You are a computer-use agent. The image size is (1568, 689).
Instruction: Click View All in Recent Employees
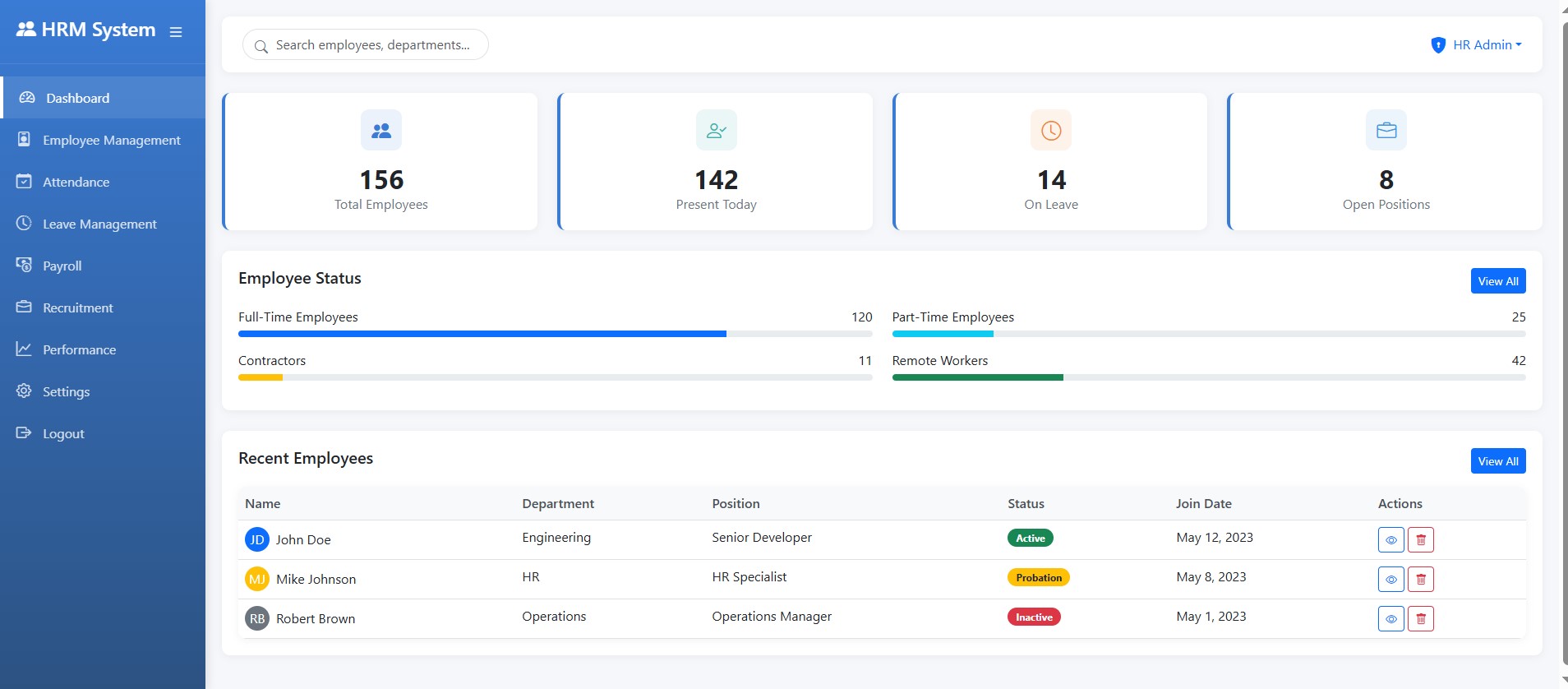pos(1497,461)
